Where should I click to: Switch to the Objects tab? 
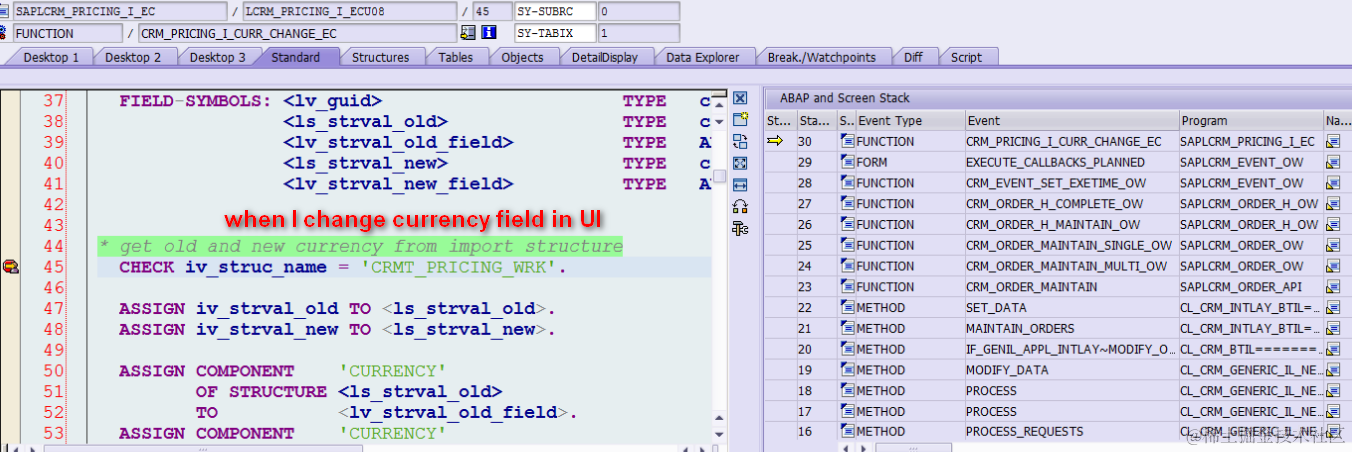point(522,57)
